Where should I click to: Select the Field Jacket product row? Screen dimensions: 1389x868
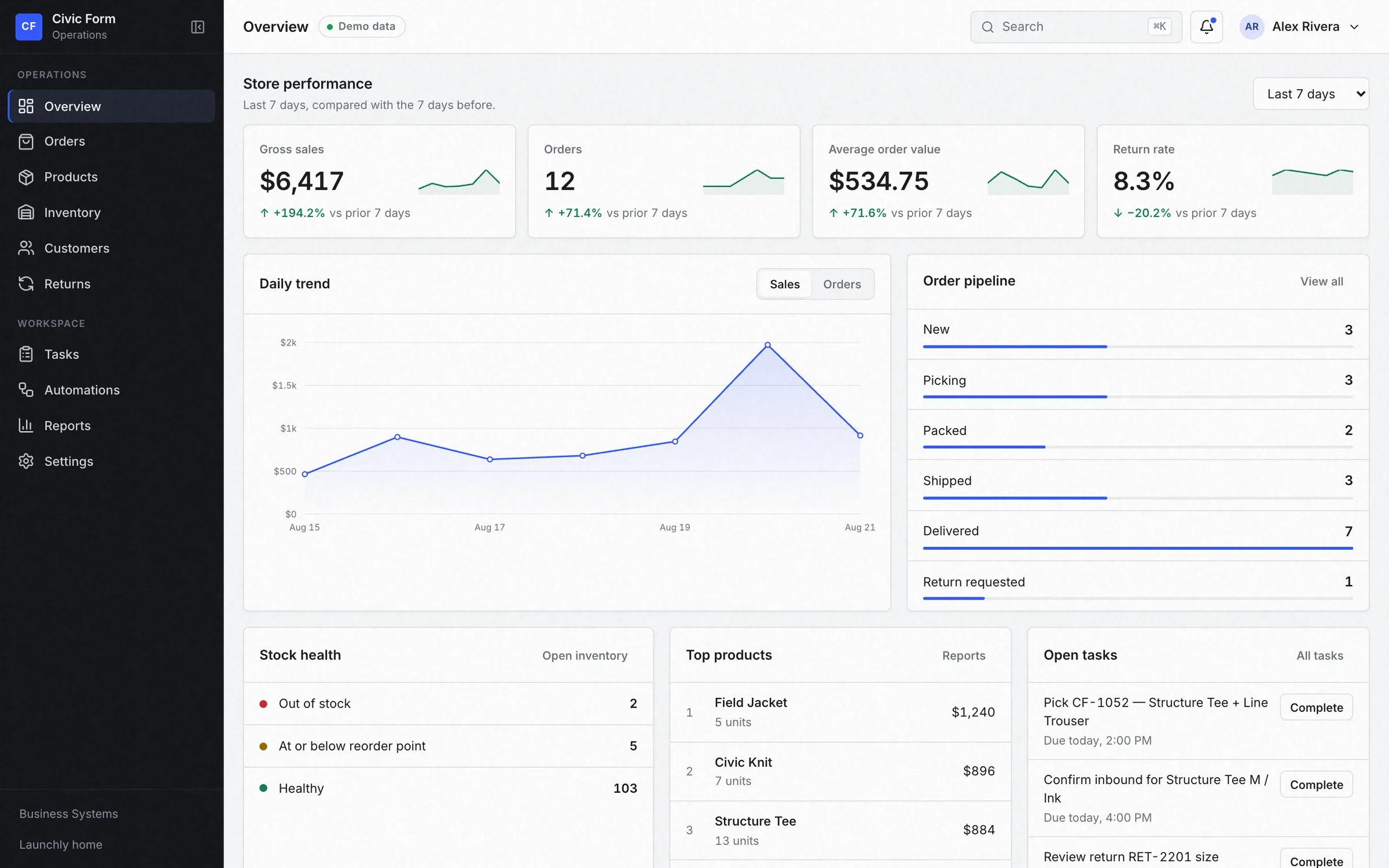pos(840,712)
